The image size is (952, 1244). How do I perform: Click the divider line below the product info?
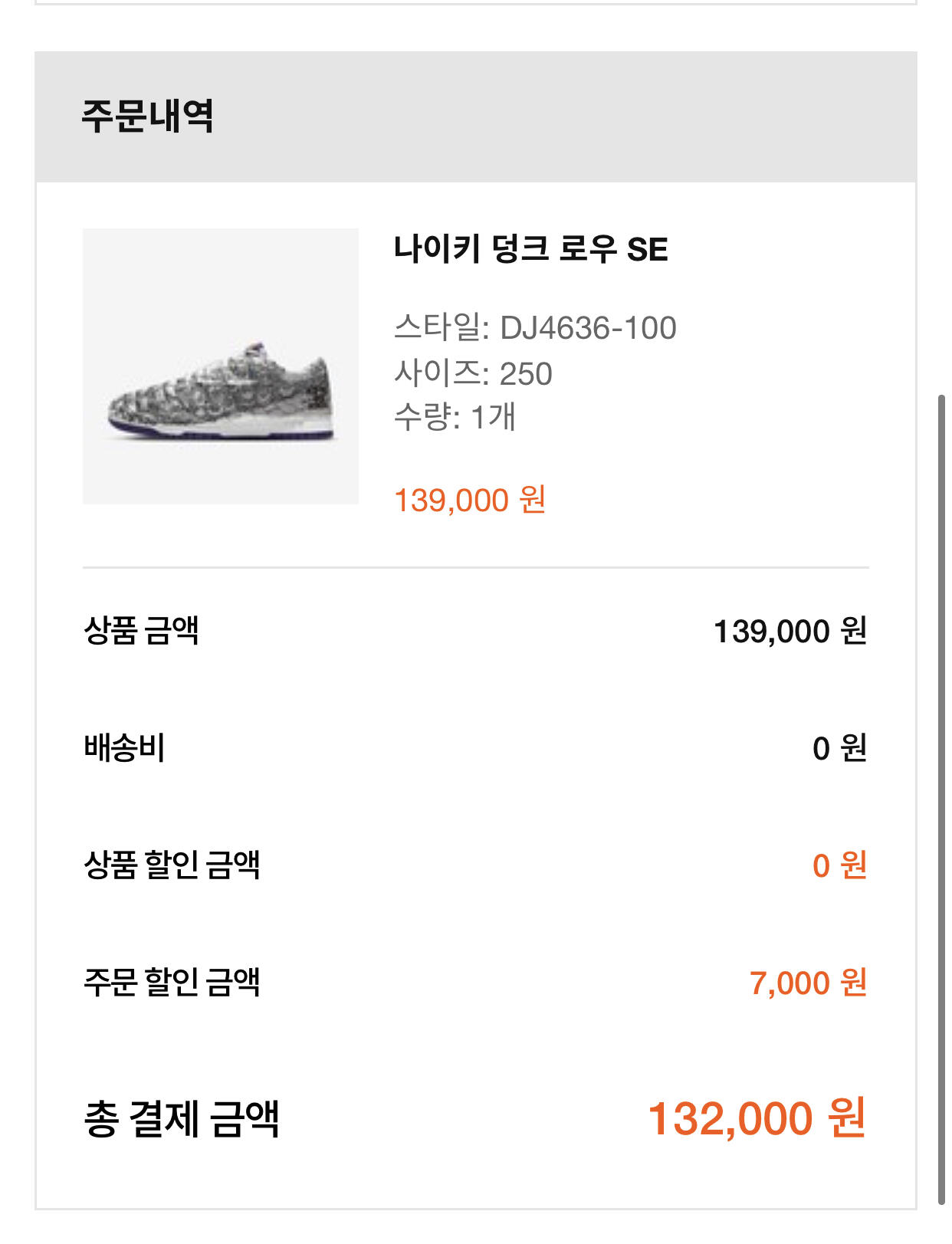pos(475,568)
